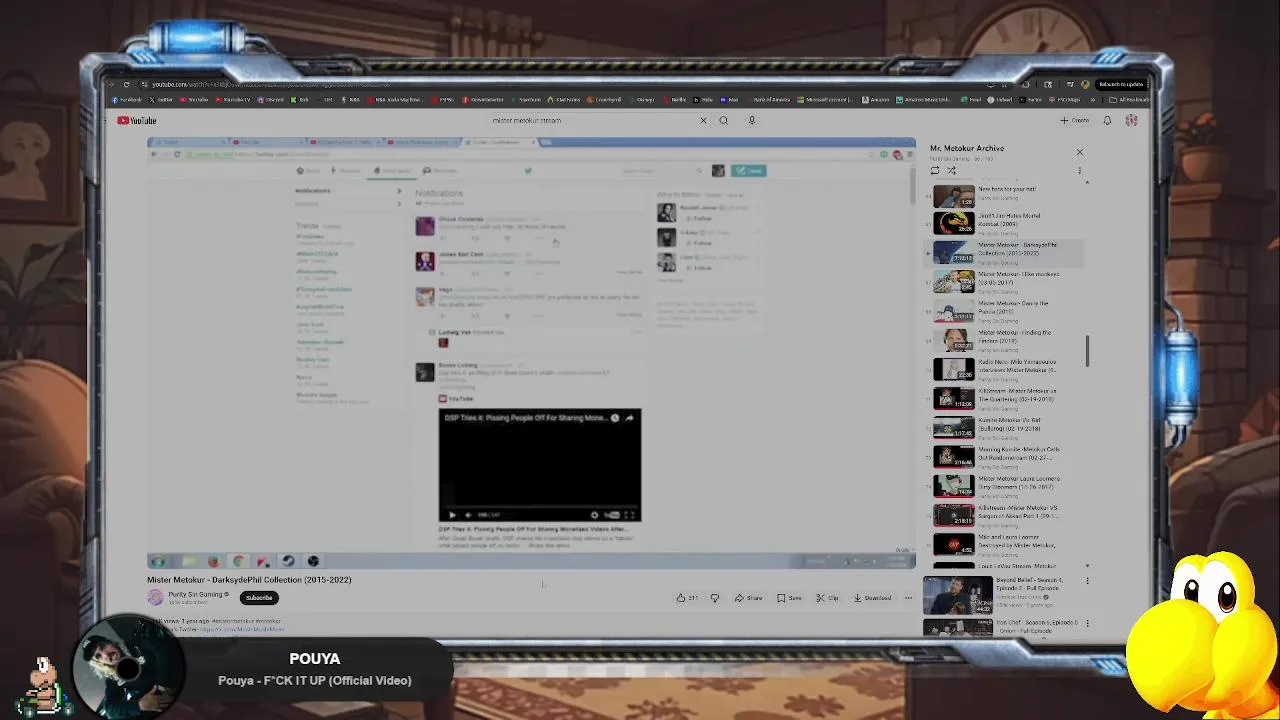This screenshot has height=720, width=1280.
Task: Close the Mr. Metokur Archive playlist panel
Action: point(1079,152)
